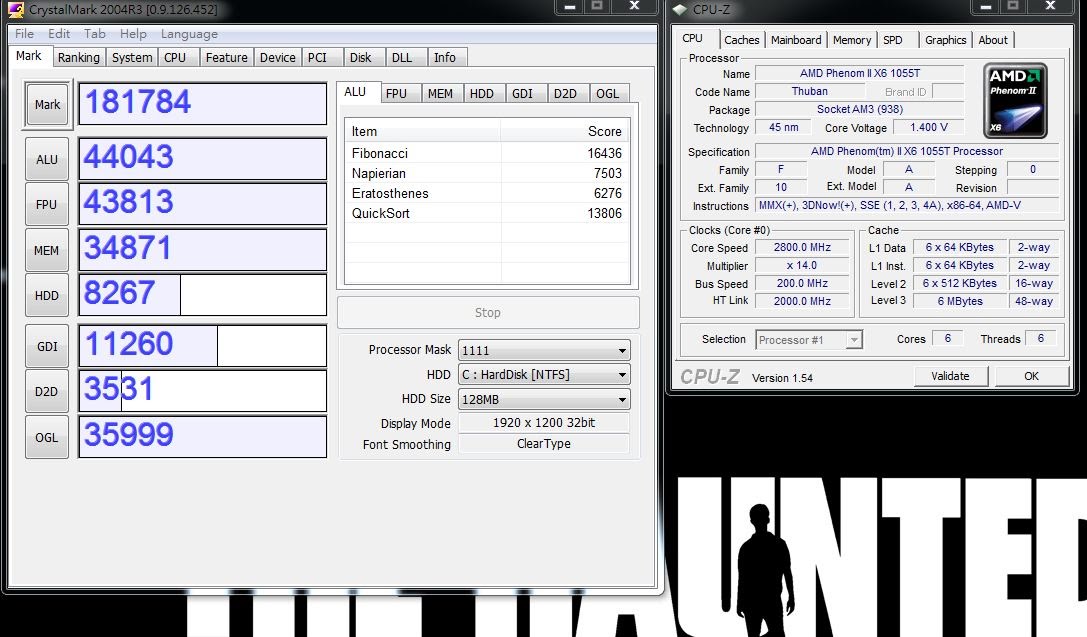Run the D2D benchmark button

click(46, 392)
